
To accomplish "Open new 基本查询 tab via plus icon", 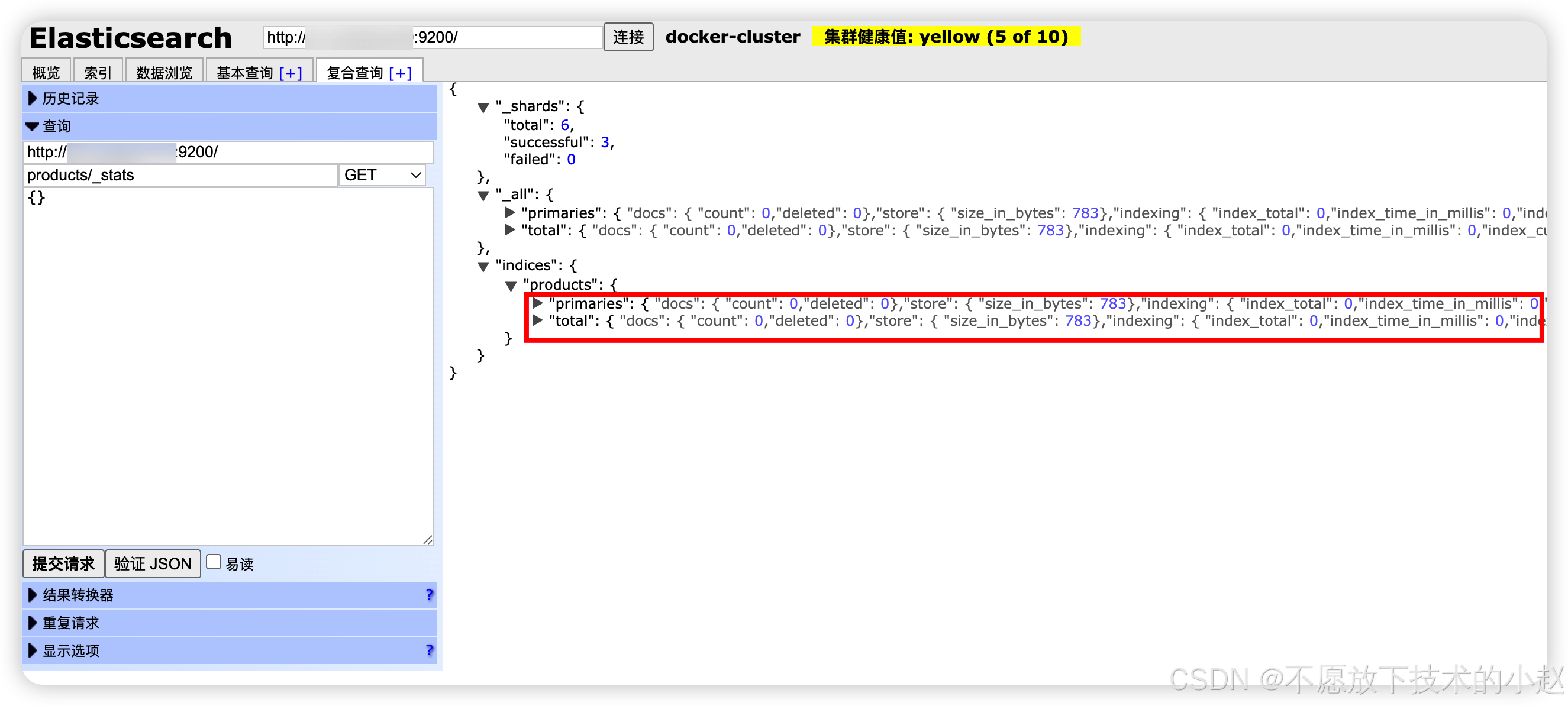I will (291, 73).
